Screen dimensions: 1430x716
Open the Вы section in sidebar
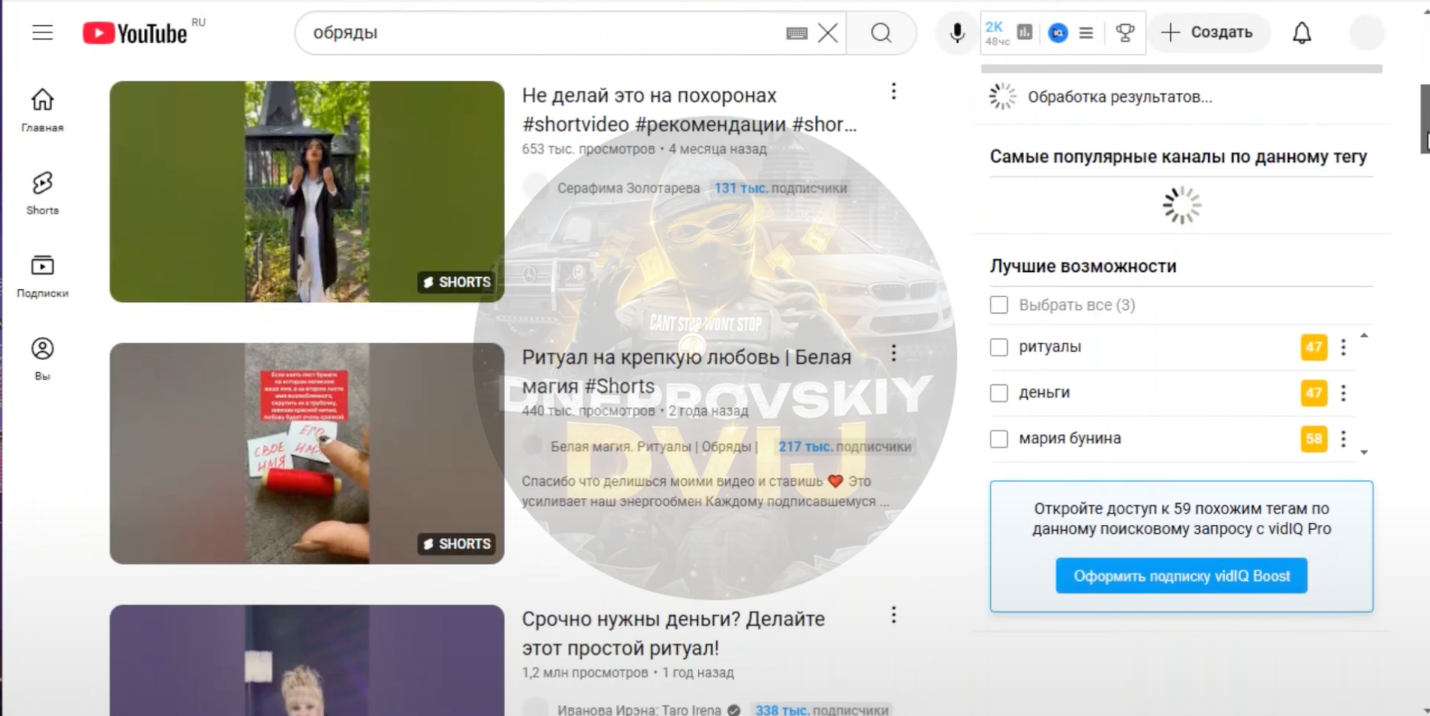pyautogui.click(x=42, y=359)
